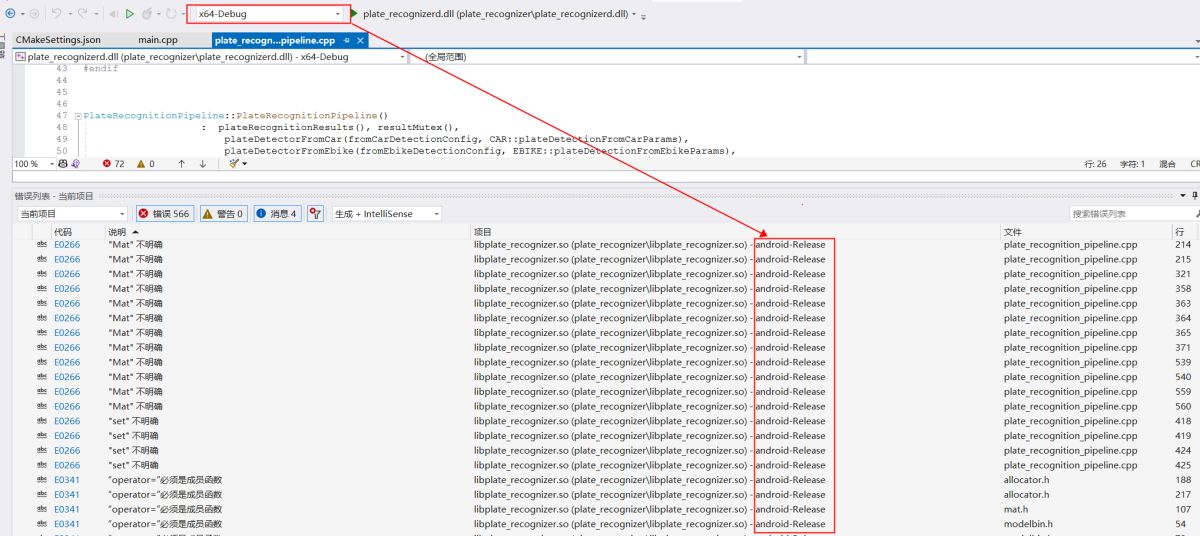The image size is (1200, 536).
Task: Click the 混合 indentation indicator
Action: 1167,163
